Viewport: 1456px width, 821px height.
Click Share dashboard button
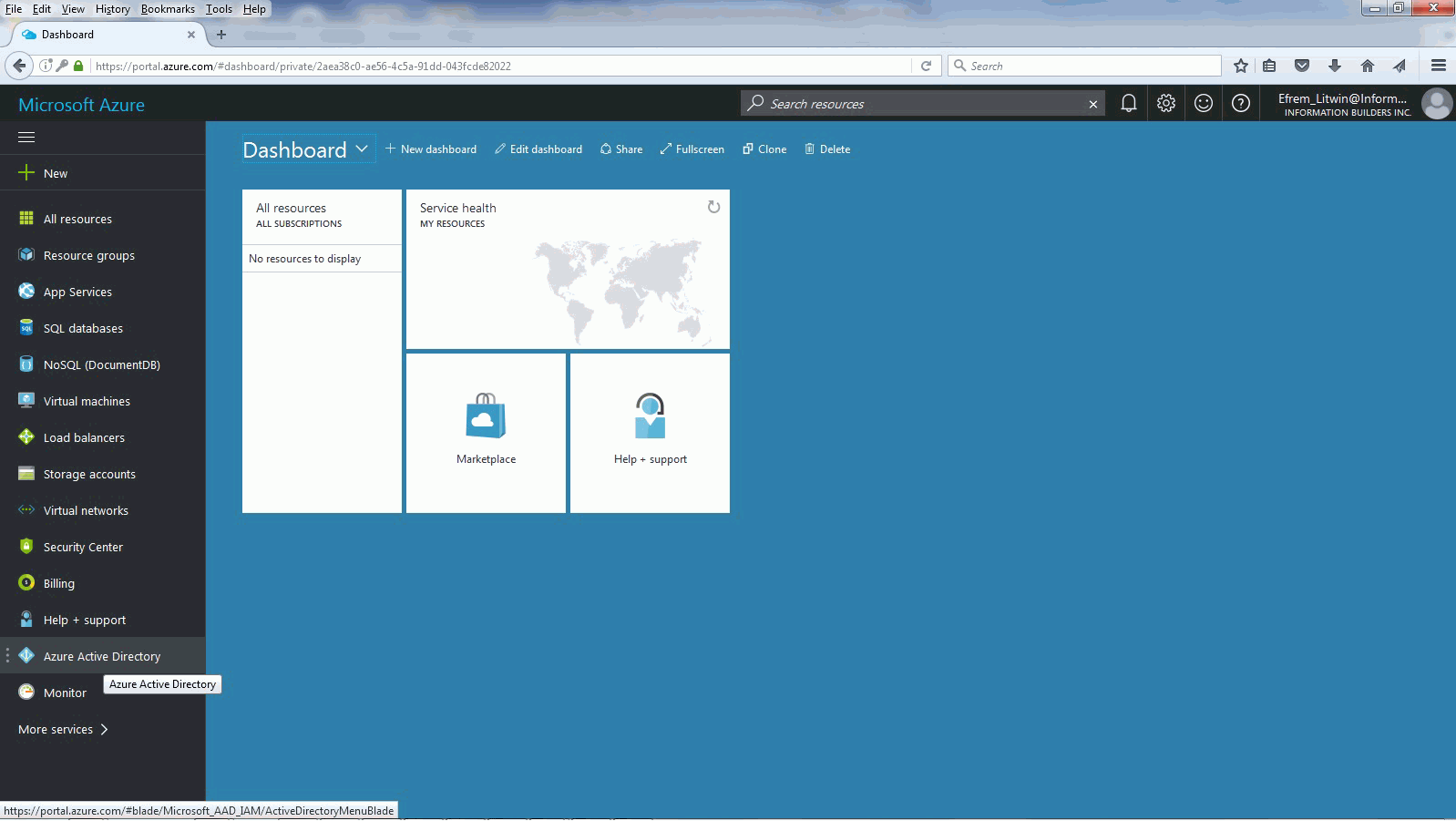tap(621, 149)
